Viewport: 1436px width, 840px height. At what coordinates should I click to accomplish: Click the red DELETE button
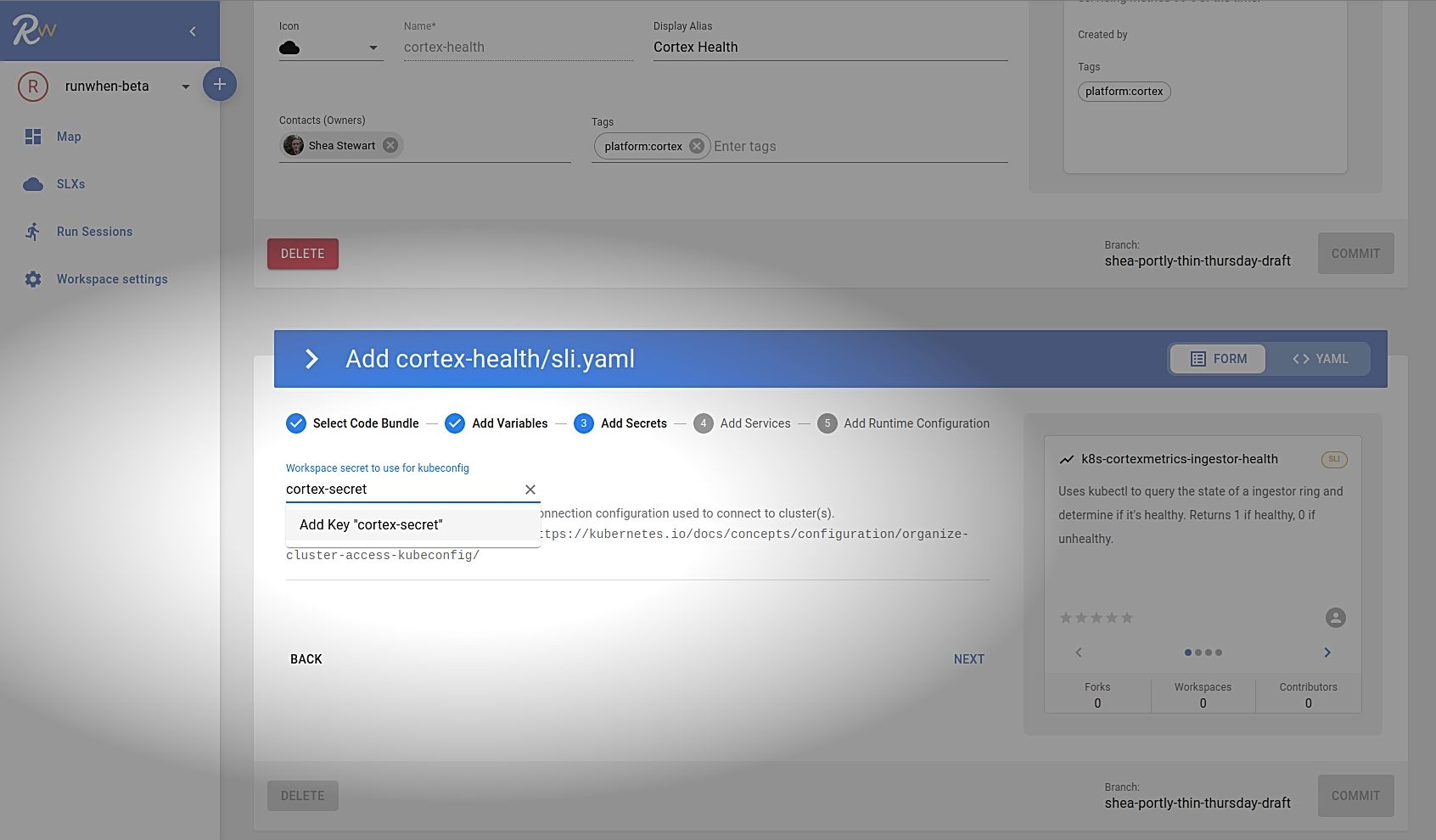coord(303,254)
